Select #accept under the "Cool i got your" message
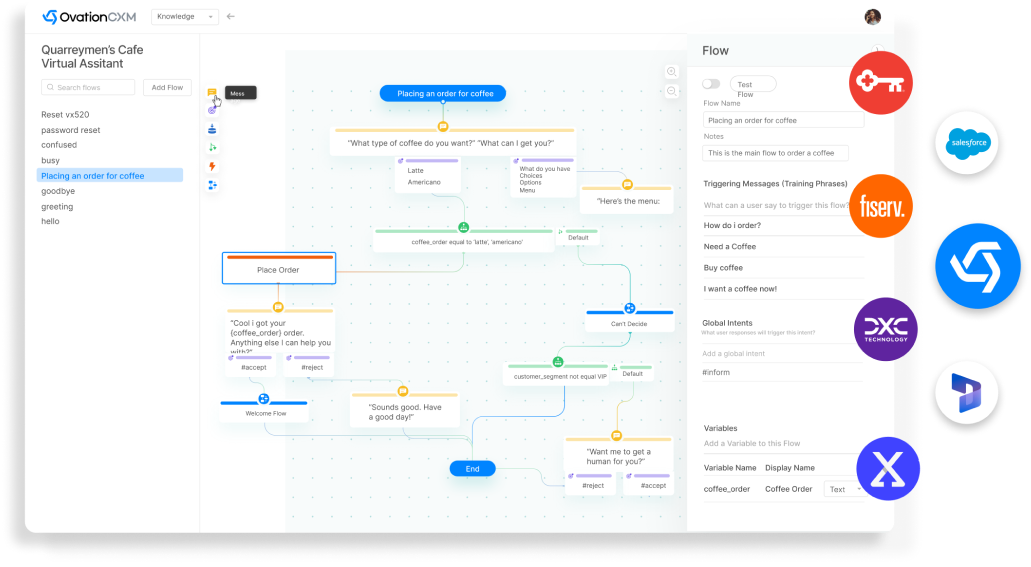The height and width of the screenshot is (567, 1031). pos(253,366)
